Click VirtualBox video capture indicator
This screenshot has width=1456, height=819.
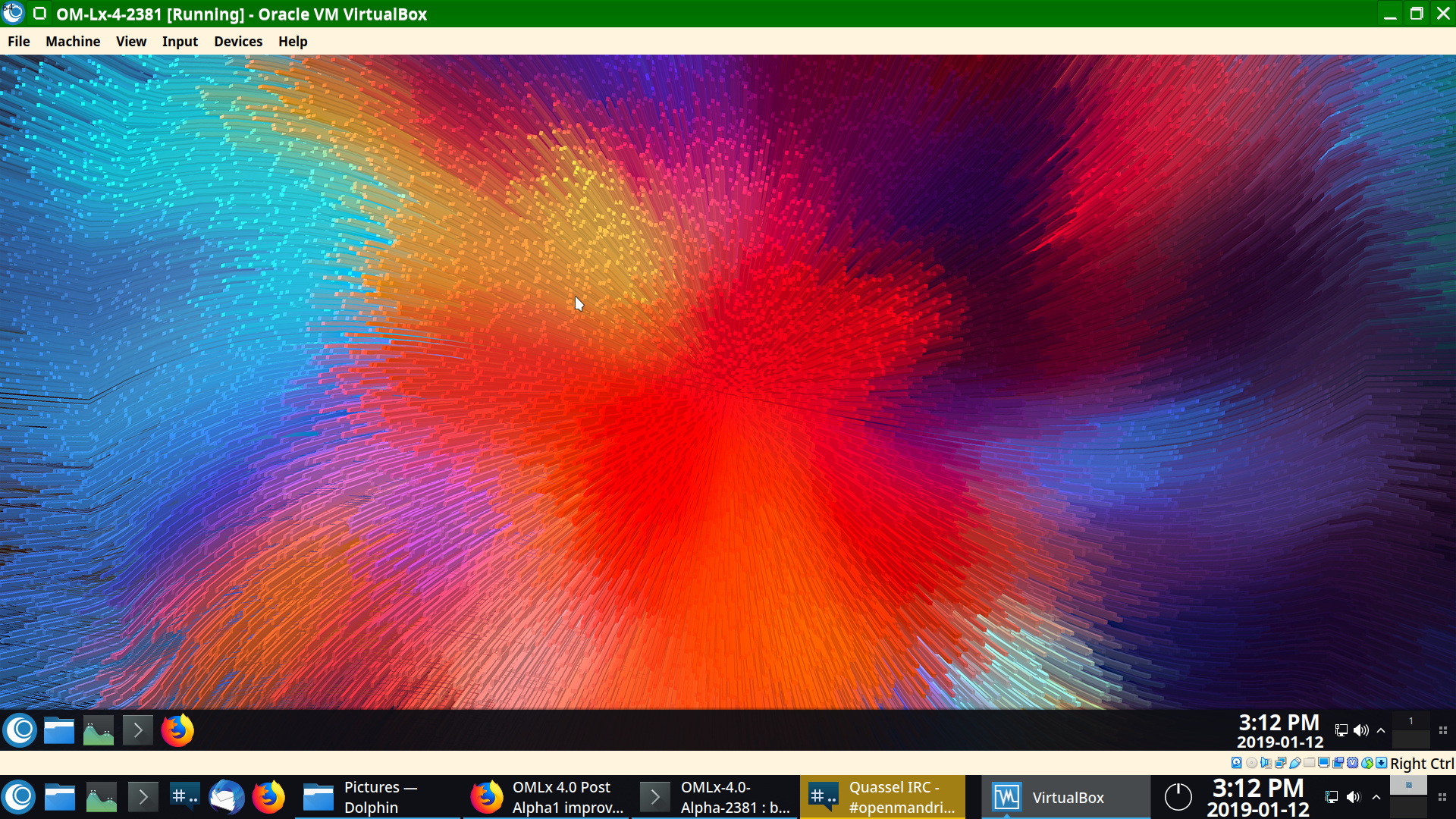pos(1338,763)
